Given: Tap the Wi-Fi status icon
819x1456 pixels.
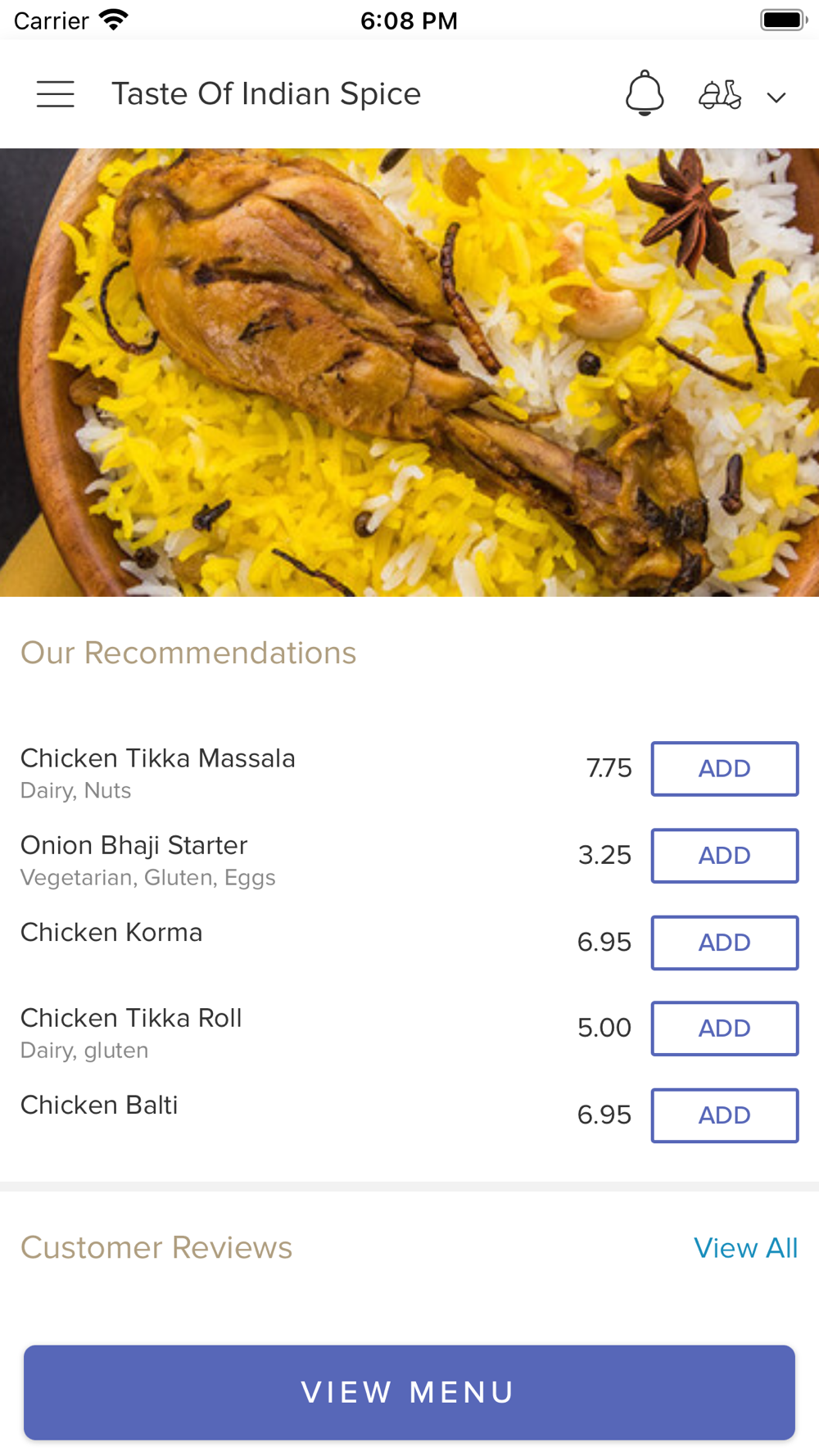Looking at the screenshot, I should click(113, 20).
